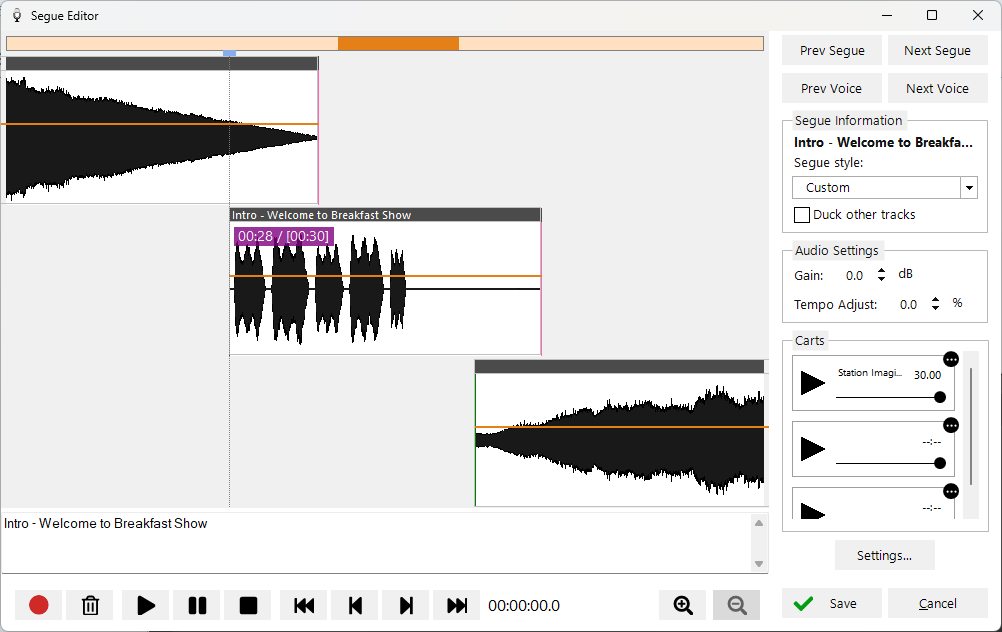Cancel the segue editor

(x=937, y=603)
